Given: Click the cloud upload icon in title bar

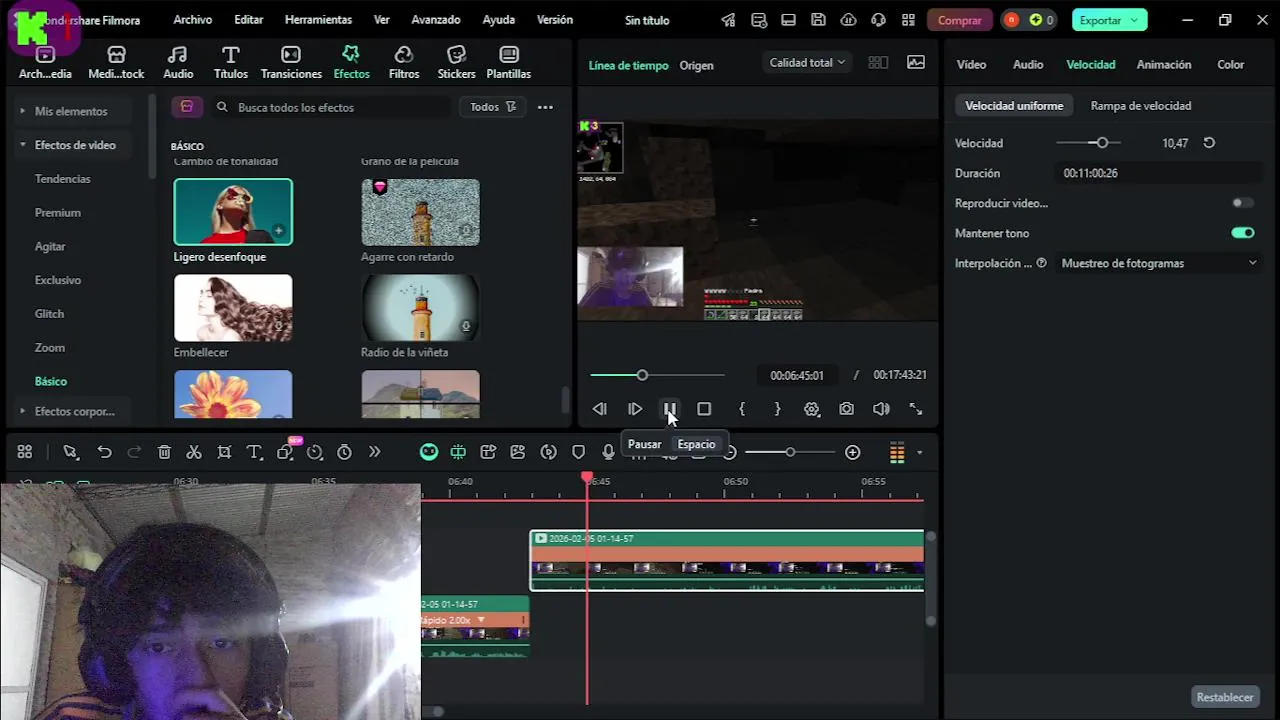Looking at the screenshot, I should click(848, 20).
